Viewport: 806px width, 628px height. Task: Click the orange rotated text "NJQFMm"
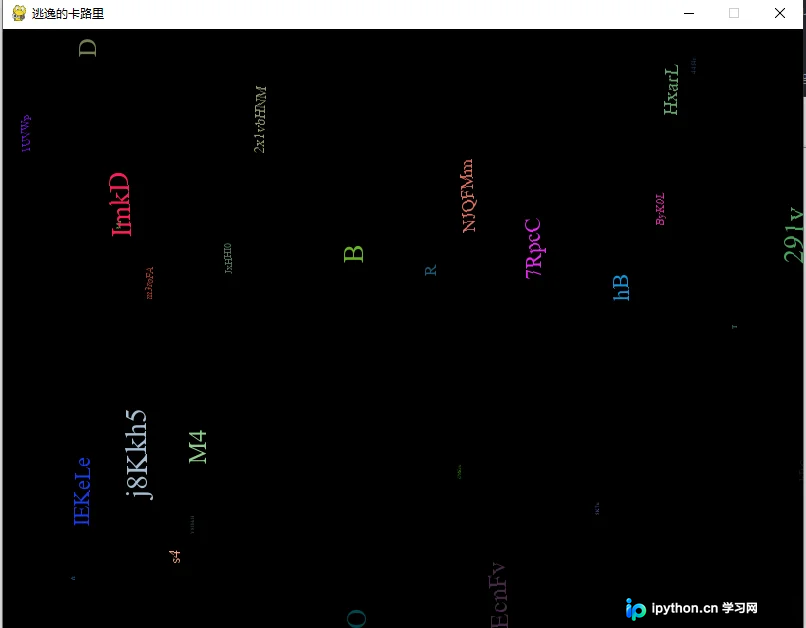[468, 196]
